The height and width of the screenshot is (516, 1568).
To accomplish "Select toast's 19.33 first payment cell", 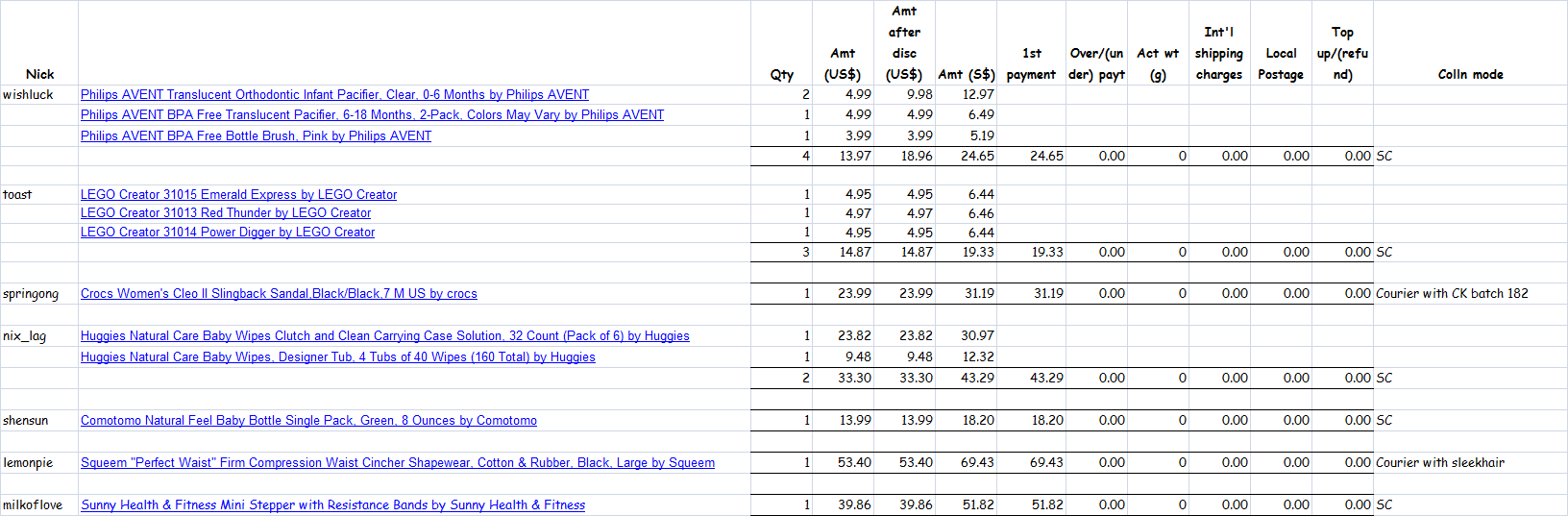I will 1031,252.
